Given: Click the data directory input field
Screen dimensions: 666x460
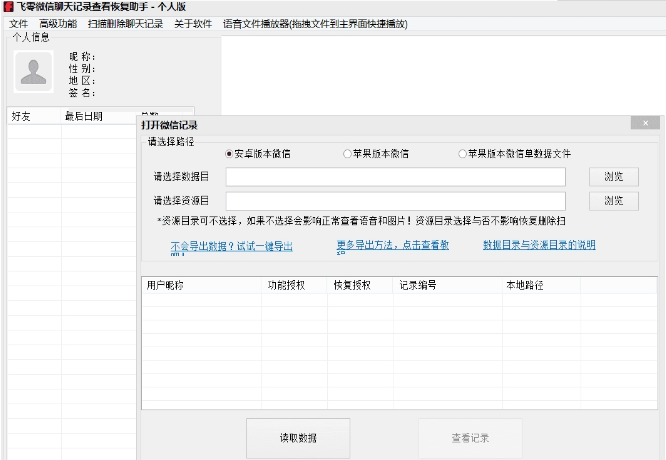Looking at the screenshot, I should point(395,177).
